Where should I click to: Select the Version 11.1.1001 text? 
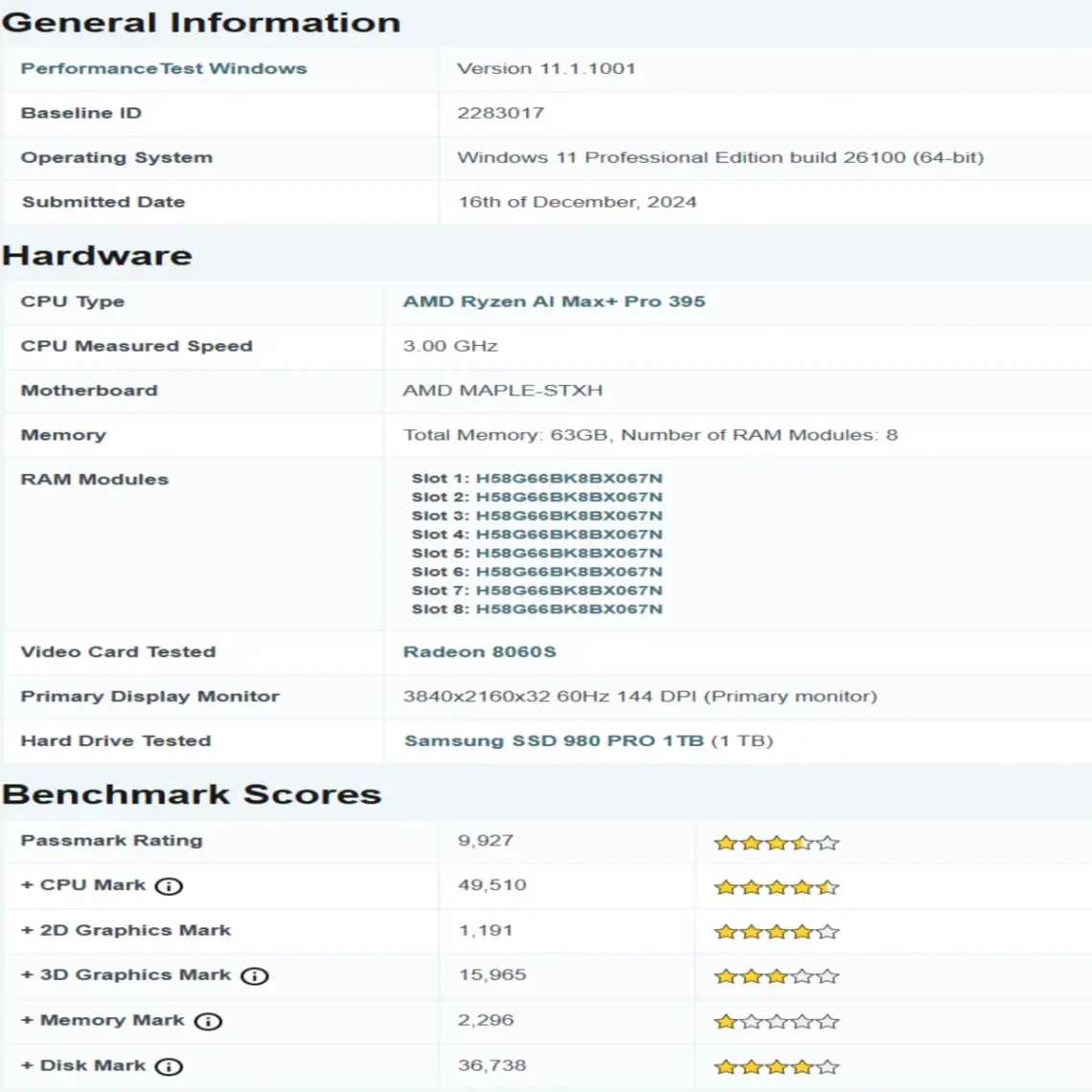(x=546, y=68)
